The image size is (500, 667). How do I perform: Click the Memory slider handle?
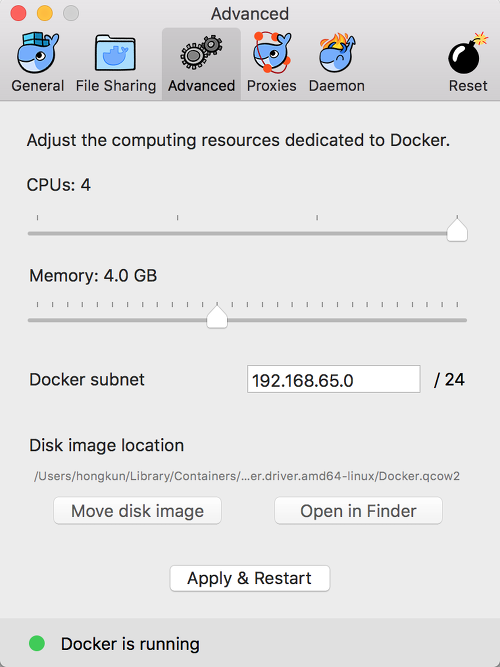click(217, 317)
